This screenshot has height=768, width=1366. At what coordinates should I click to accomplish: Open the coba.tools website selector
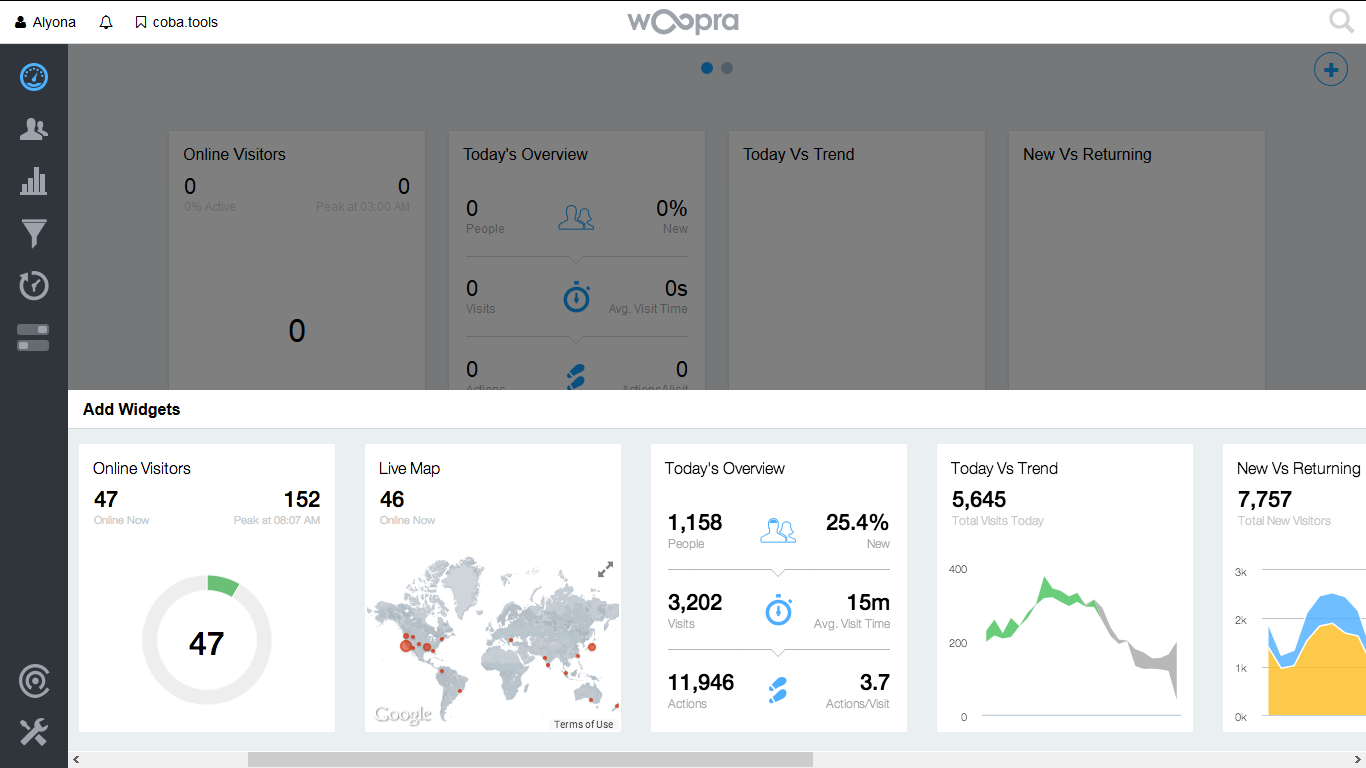pos(177,22)
